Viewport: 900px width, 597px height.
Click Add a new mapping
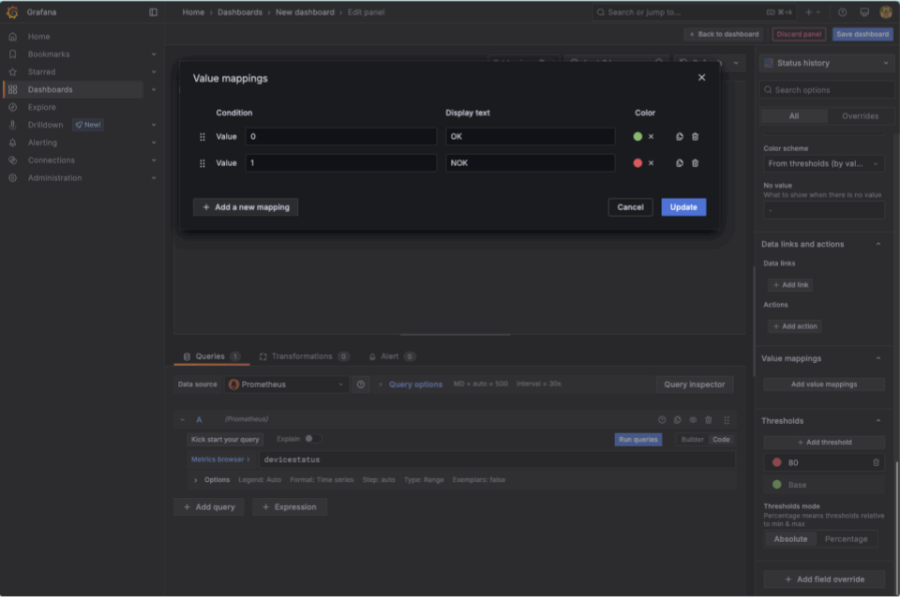coord(245,207)
